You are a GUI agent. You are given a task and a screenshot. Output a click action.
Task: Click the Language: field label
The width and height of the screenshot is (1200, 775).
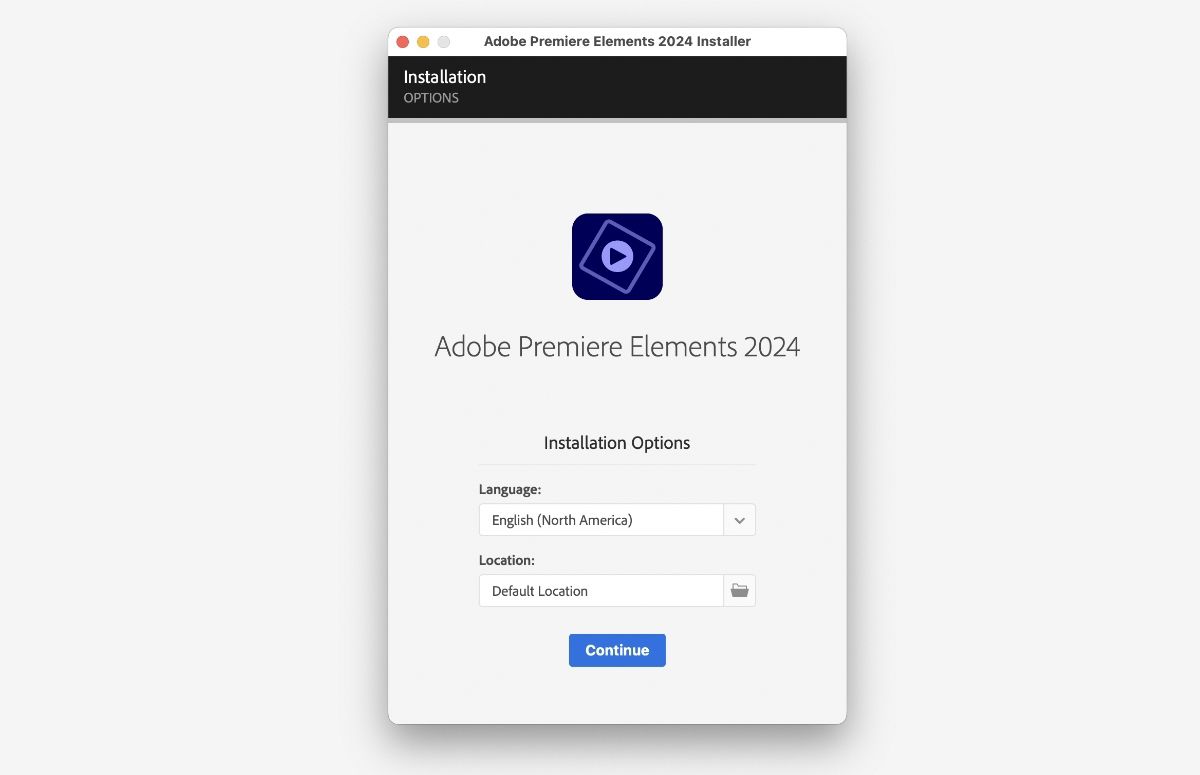click(510, 489)
